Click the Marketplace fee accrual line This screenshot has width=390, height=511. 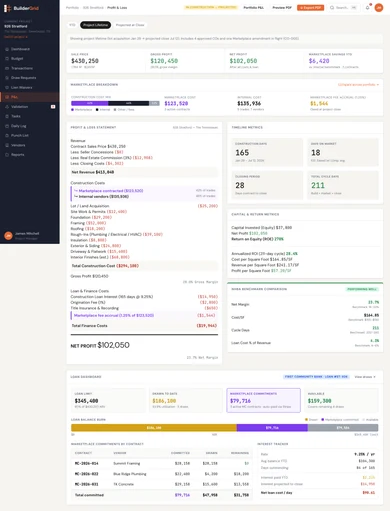tap(144, 315)
